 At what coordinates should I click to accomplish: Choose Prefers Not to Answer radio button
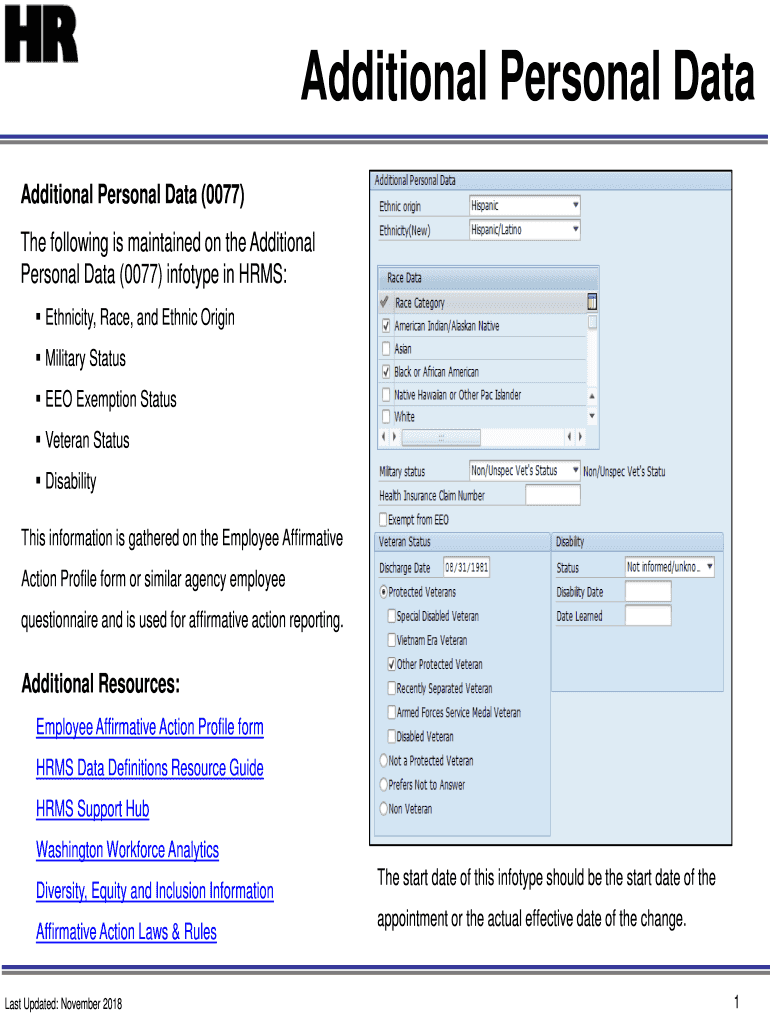coord(383,785)
